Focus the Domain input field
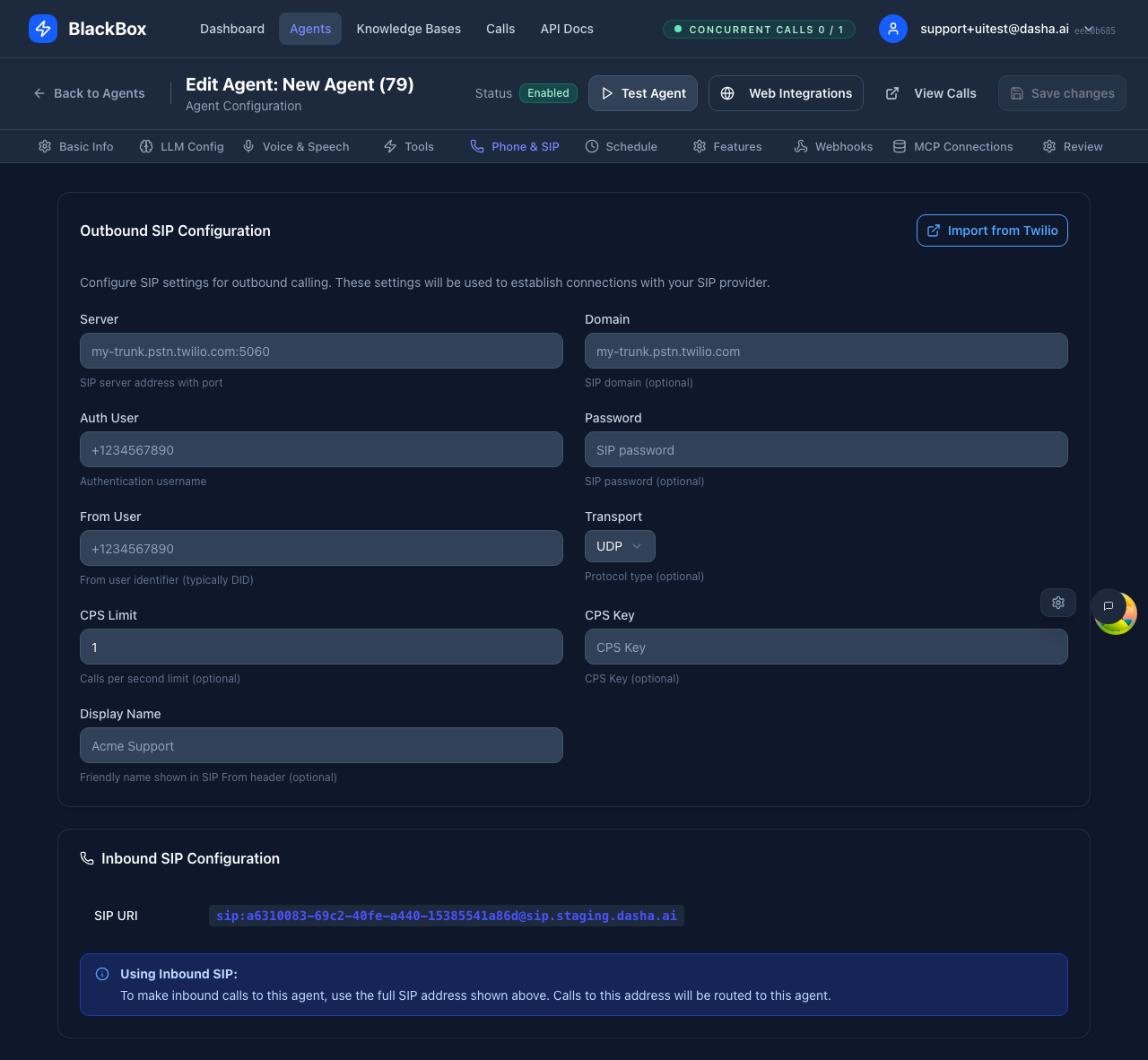The image size is (1148, 1060). 826,351
